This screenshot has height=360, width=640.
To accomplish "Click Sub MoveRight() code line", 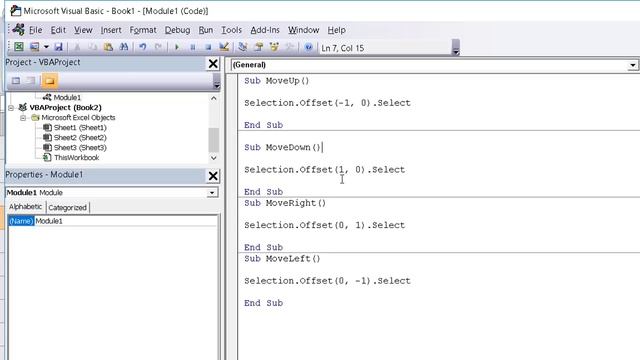I will [285, 203].
